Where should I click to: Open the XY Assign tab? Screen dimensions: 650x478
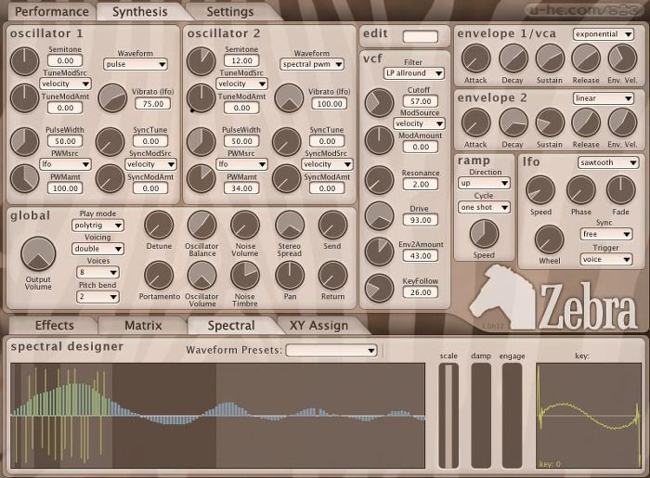[318, 325]
